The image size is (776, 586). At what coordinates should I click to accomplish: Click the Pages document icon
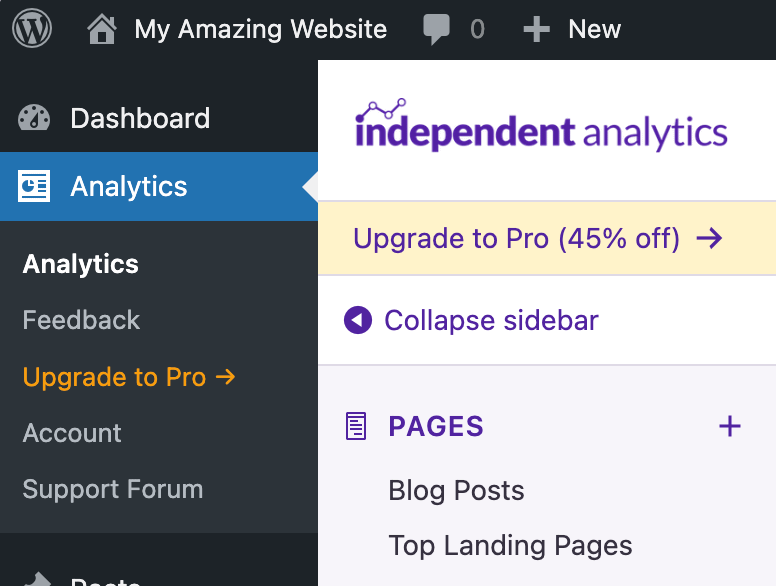tap(356, 426)
